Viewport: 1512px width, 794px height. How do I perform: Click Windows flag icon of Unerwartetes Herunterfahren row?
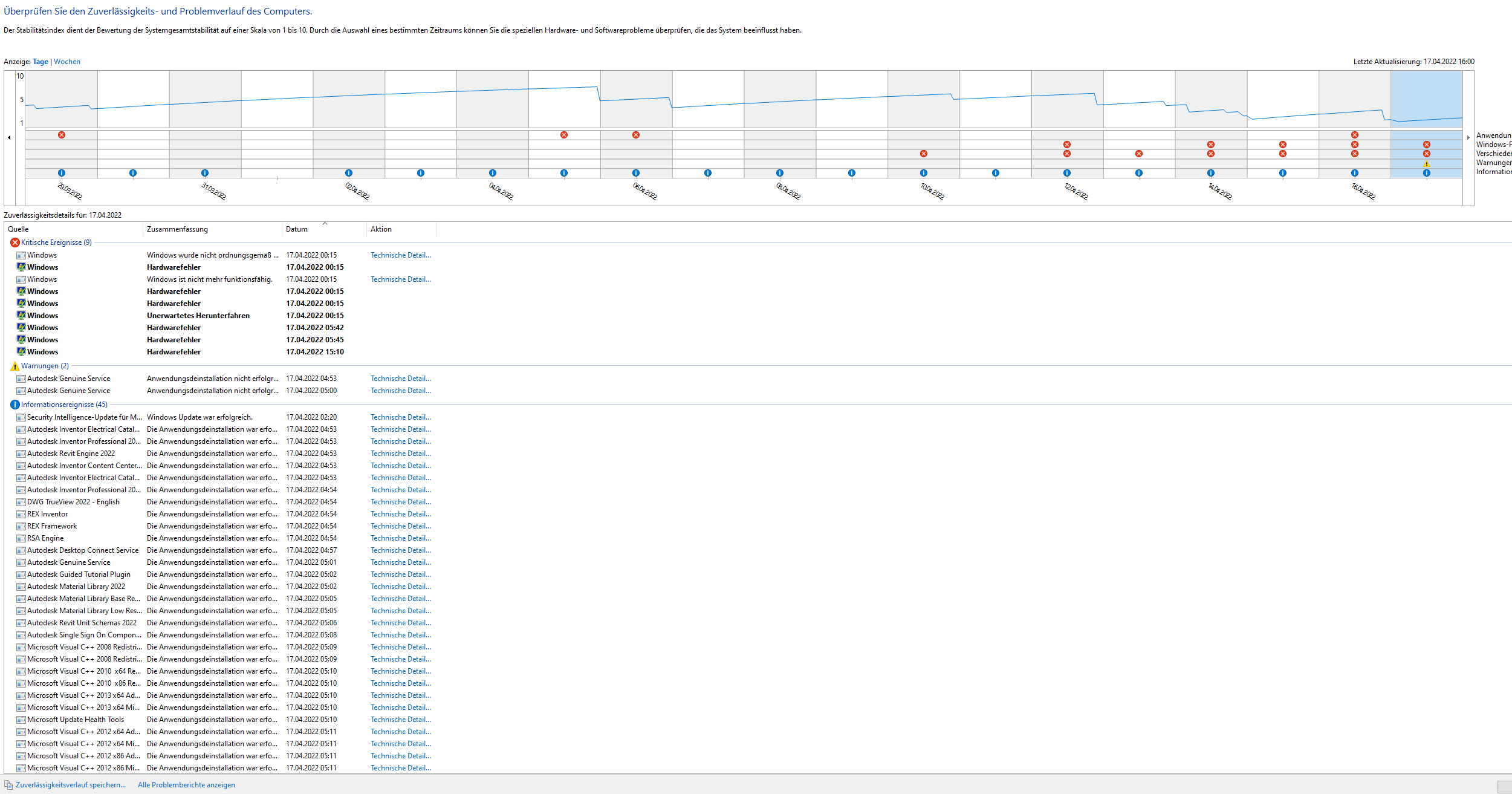[21, 316]
